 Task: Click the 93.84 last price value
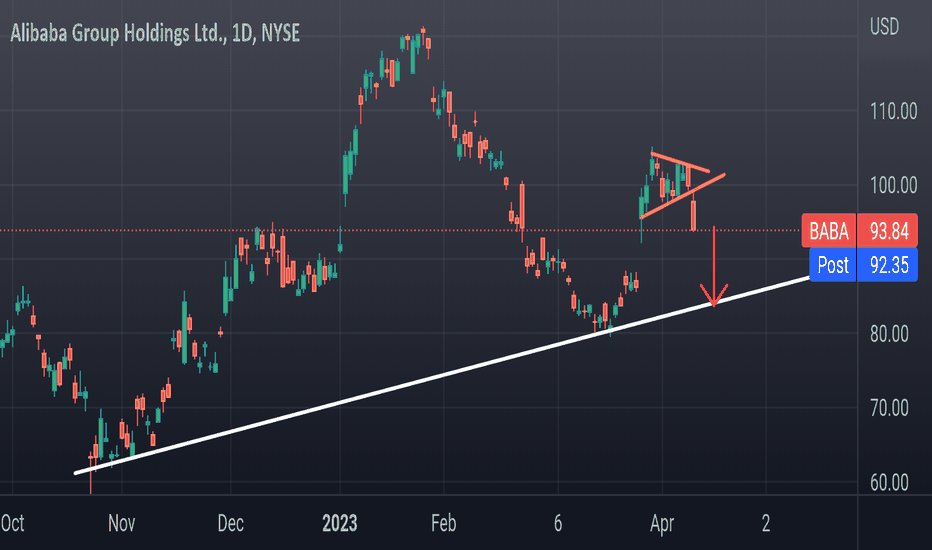pos(888,231)
